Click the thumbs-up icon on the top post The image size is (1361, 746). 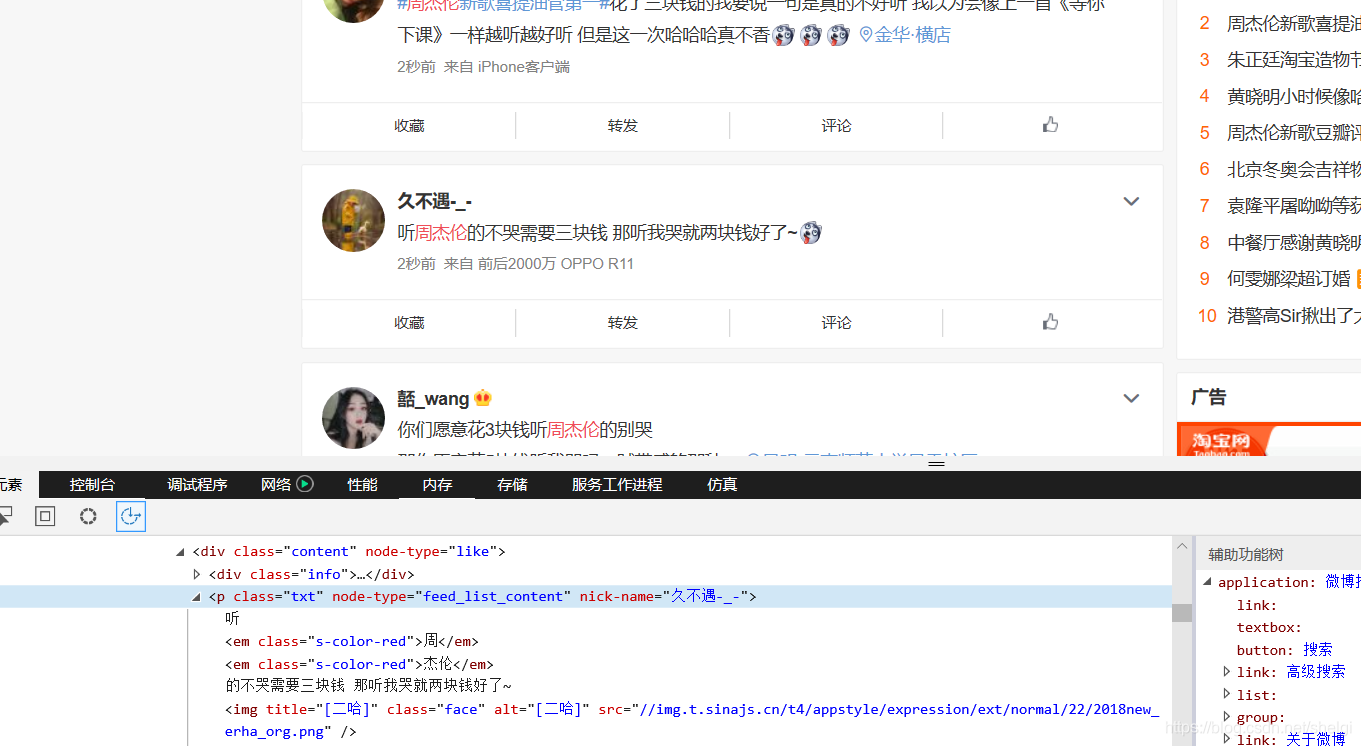[1050, 123]
